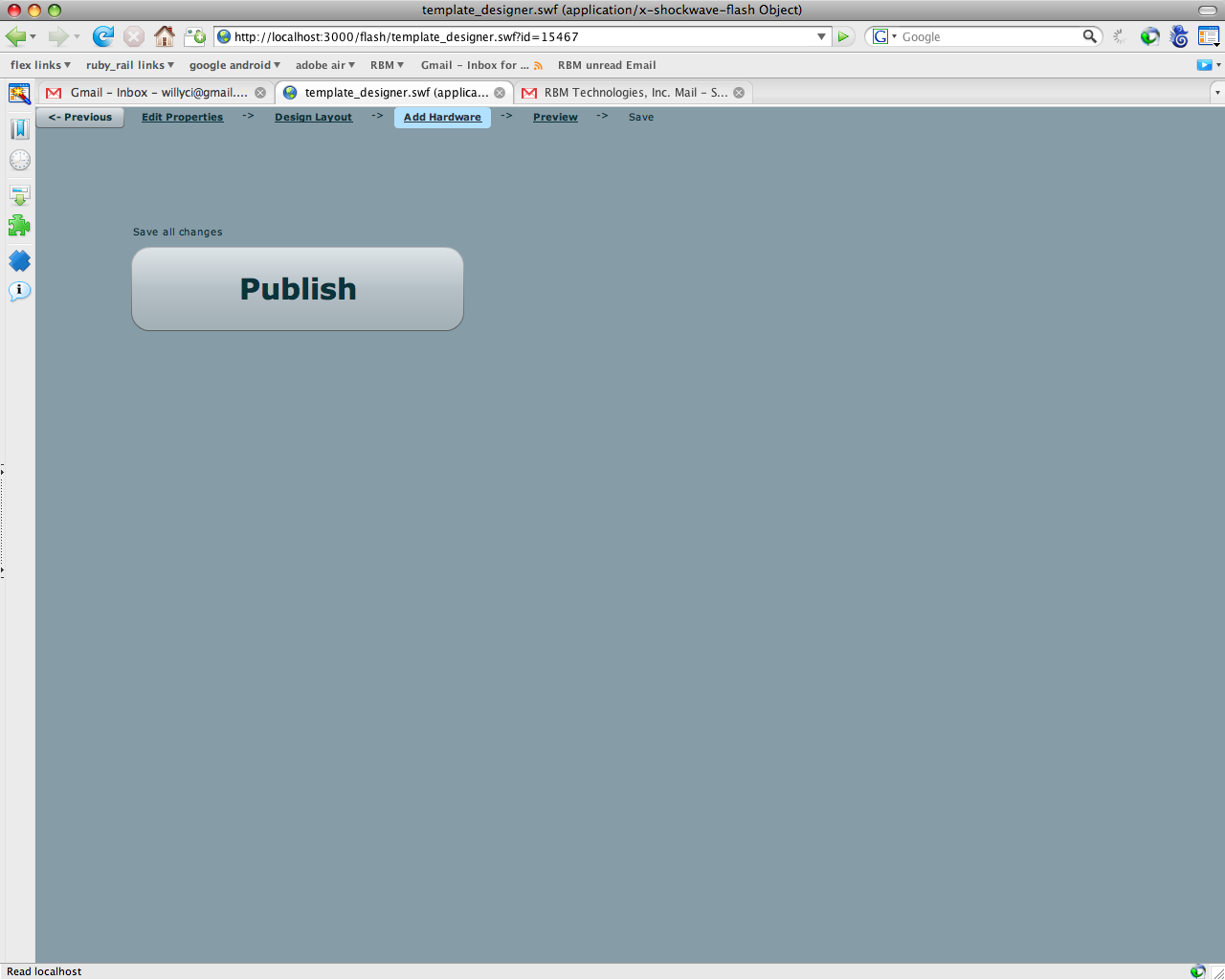The height and width of the screenshot is (980, 1225).
Task: Open a new tab via the new-tab icon
Action: pyautogui.click(x=196, y=35)
